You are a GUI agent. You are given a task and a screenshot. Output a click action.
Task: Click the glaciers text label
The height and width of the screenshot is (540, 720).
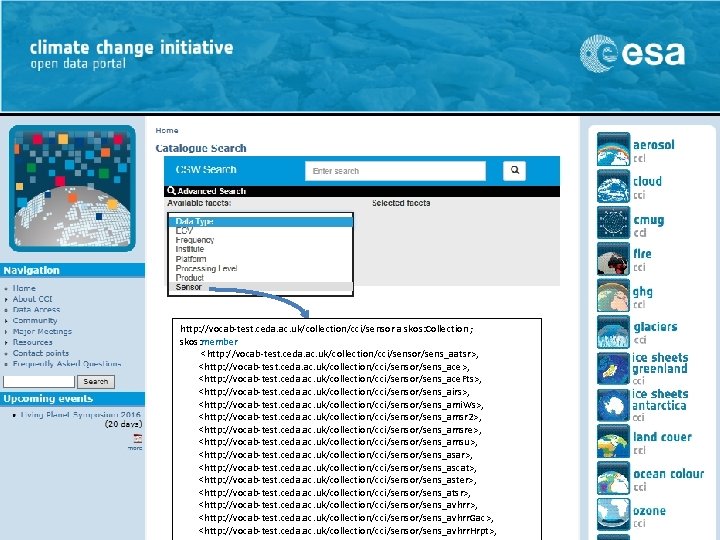tap(655, 327)
